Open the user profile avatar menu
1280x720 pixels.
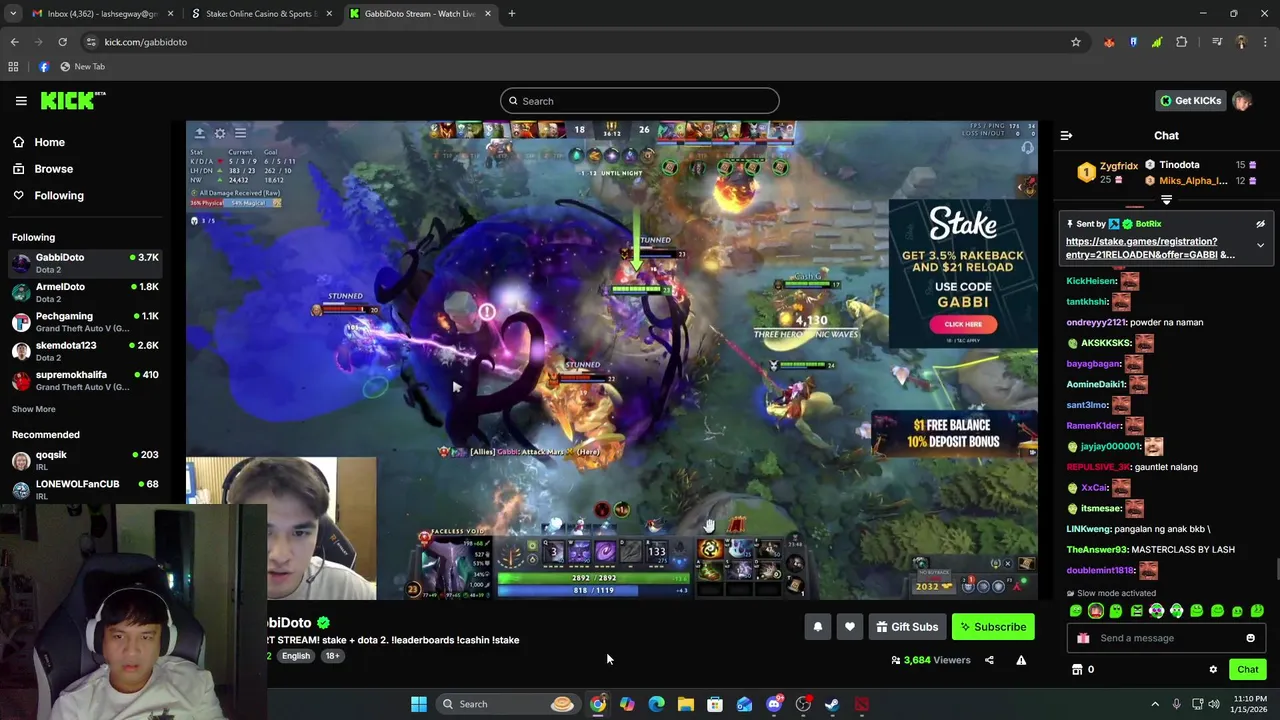1242,101
